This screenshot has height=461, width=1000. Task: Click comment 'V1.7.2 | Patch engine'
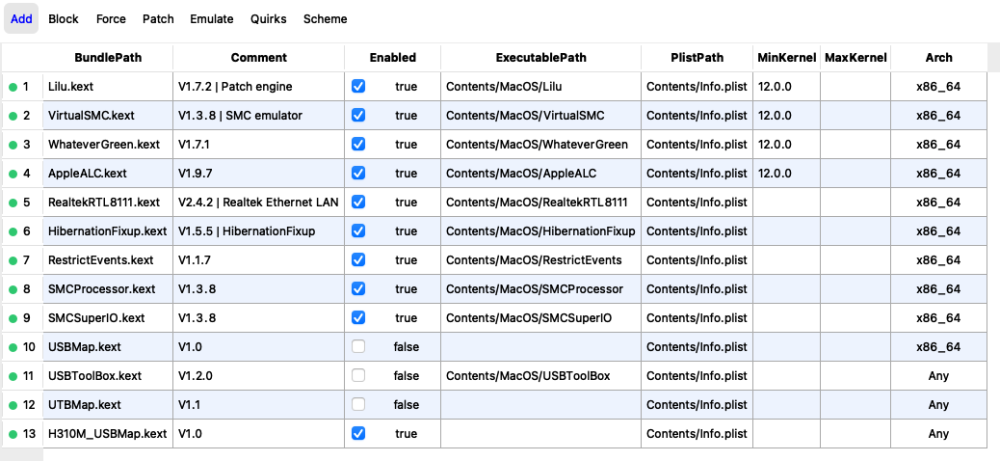pyautogui.click(x=235, y=86)
